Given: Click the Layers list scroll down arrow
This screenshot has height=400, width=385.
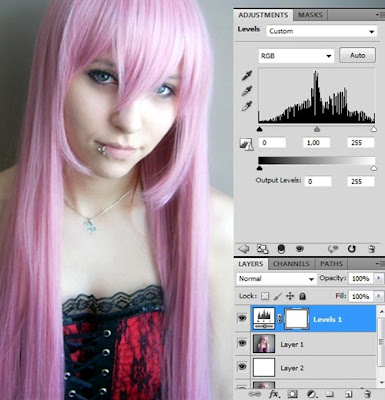Looking at the screenshot, I should (381, 382).
